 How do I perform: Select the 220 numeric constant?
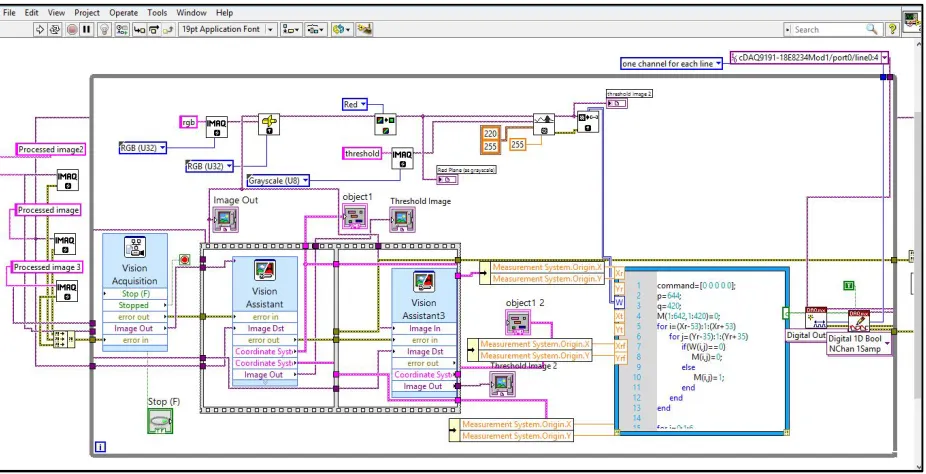[x=490, y=134]
